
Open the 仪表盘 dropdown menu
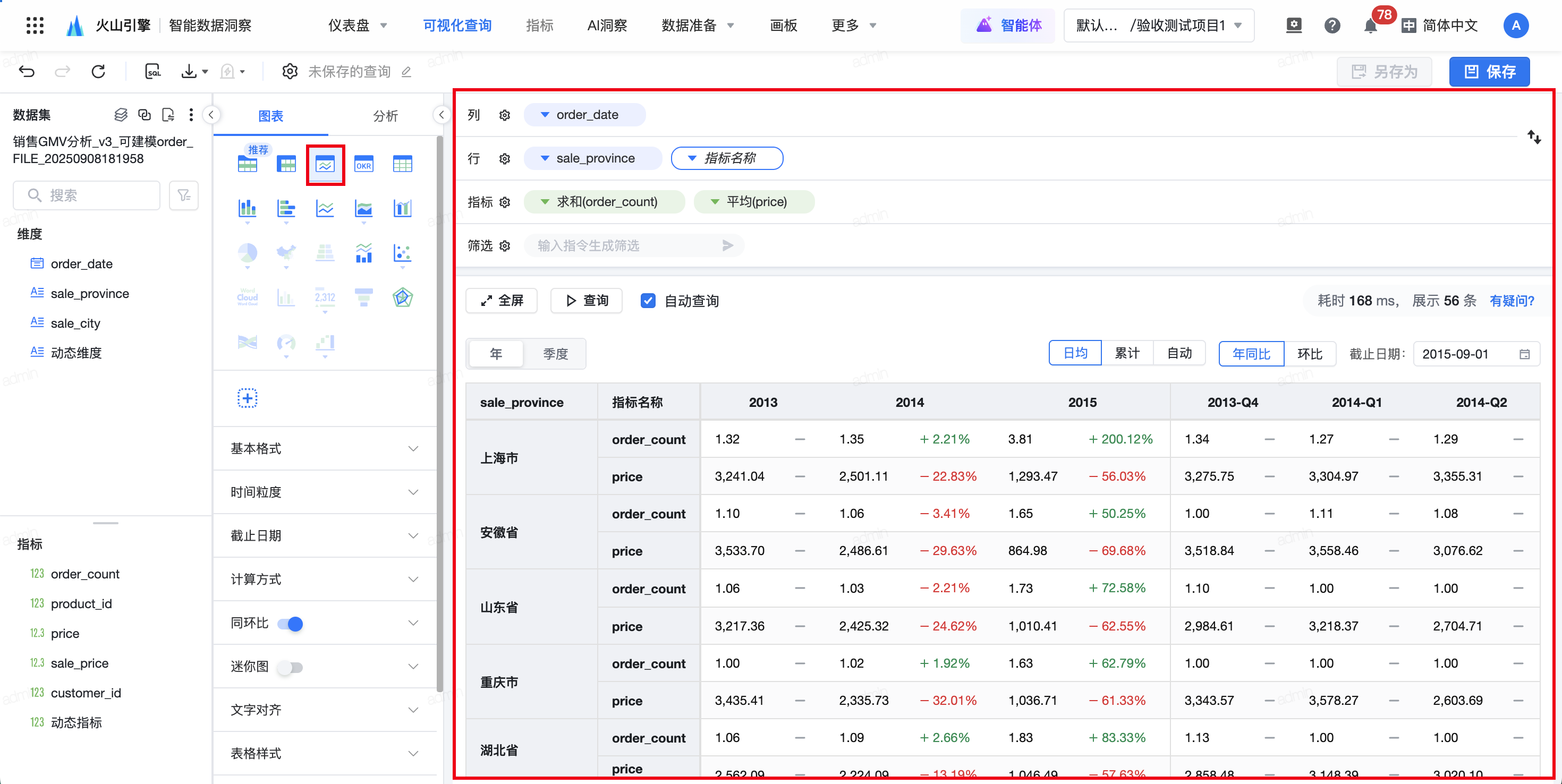click(x=357, y=25)
